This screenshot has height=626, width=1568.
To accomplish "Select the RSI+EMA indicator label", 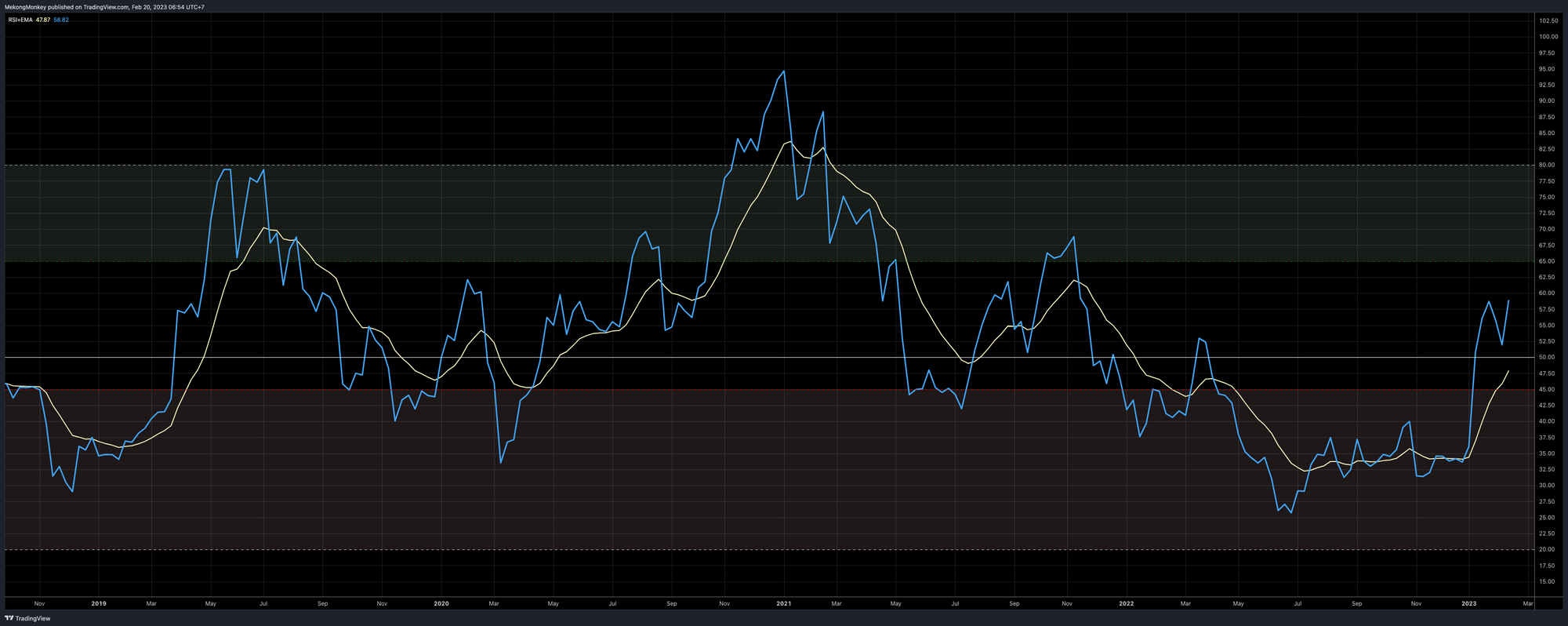I will coord(20,20).
